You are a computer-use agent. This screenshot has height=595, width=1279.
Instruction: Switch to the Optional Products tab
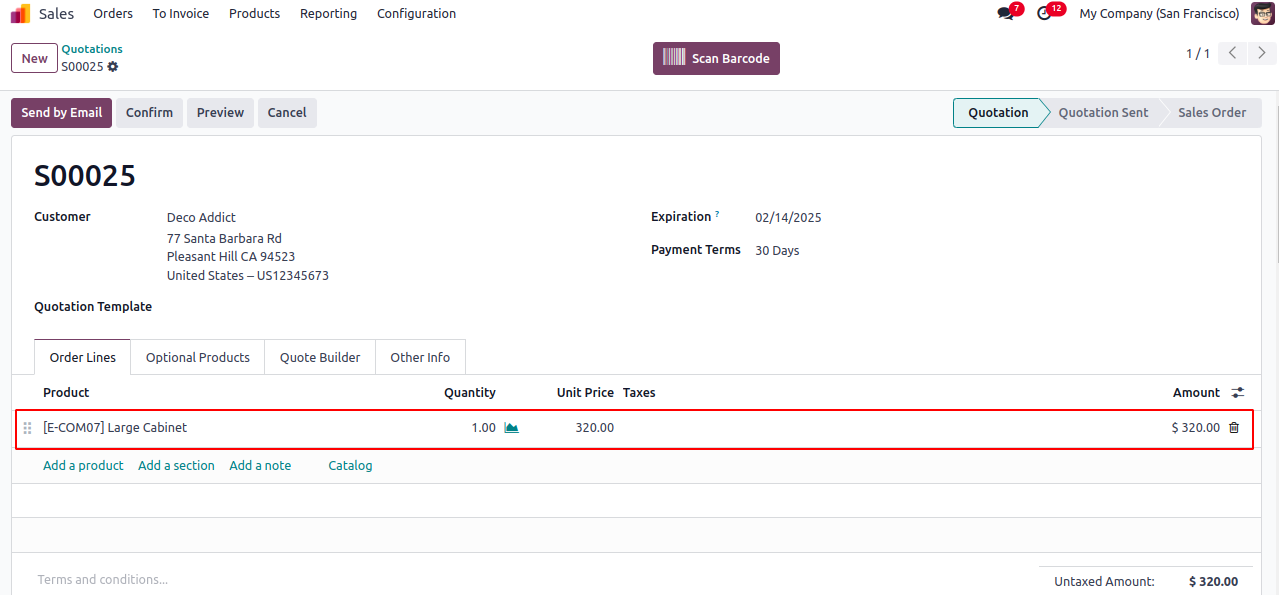coord(198,358)
